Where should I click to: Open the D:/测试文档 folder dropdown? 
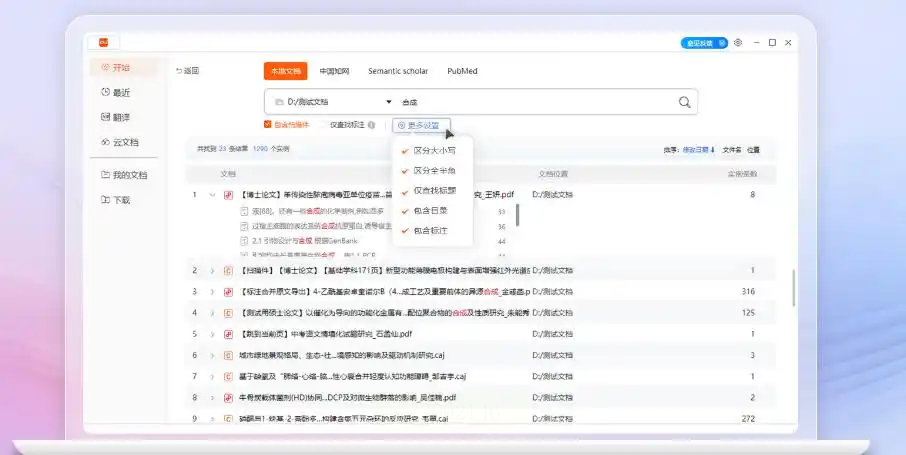pyautogui.click(x=388, y=102)
